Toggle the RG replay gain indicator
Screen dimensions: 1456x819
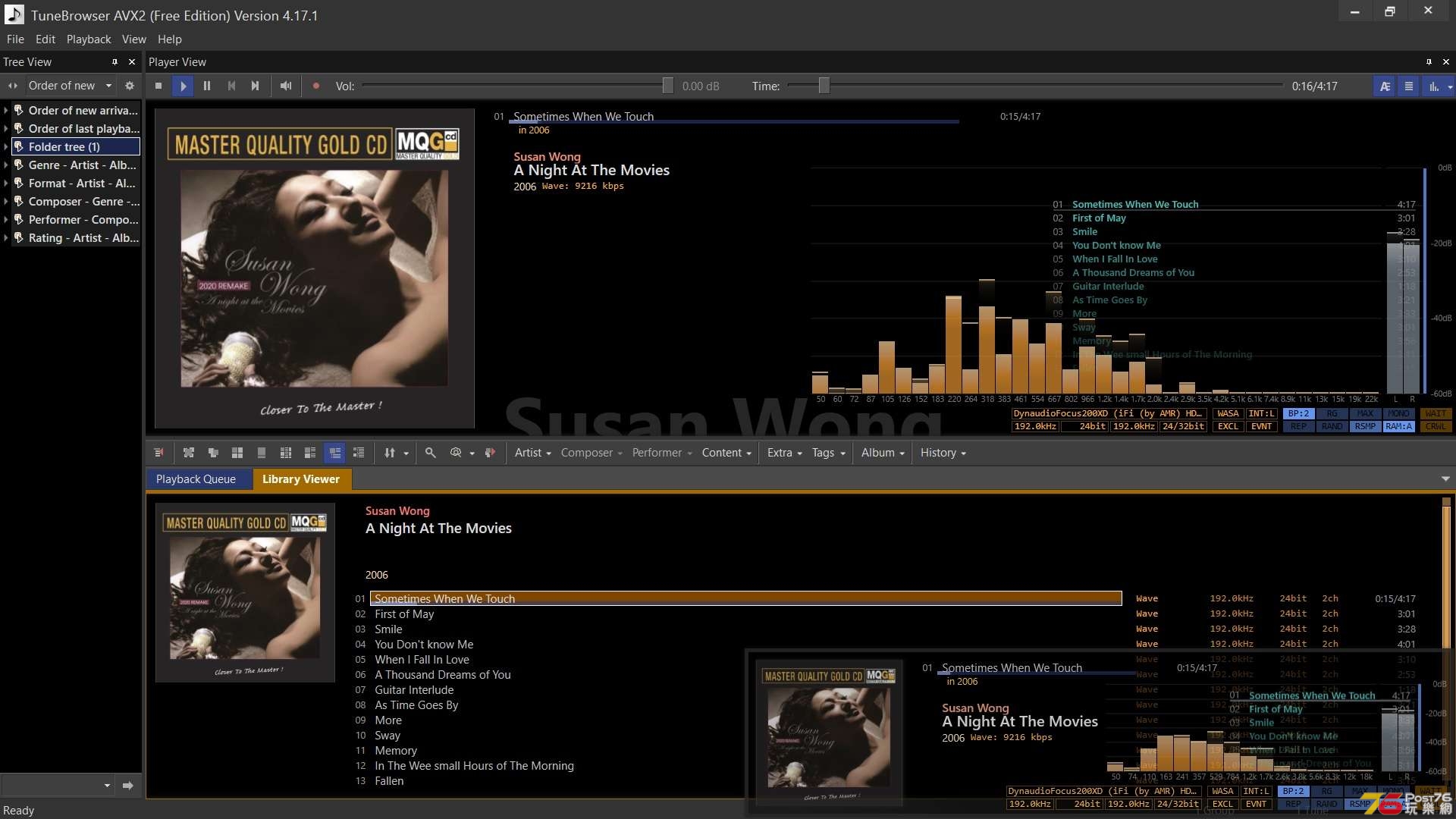(x=1332, y=414)
